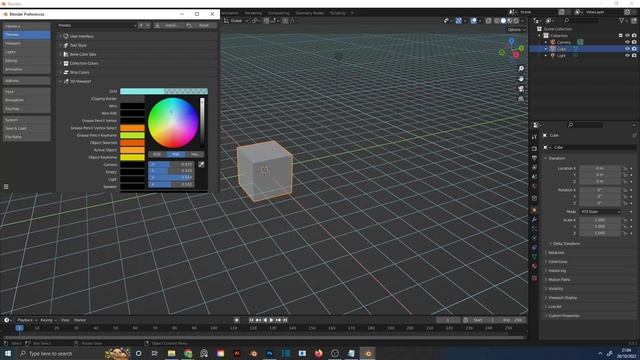Open the Playback menu in timeline
Image resolution: width=640 pixels, height=360 pixels.
(27, 320)
